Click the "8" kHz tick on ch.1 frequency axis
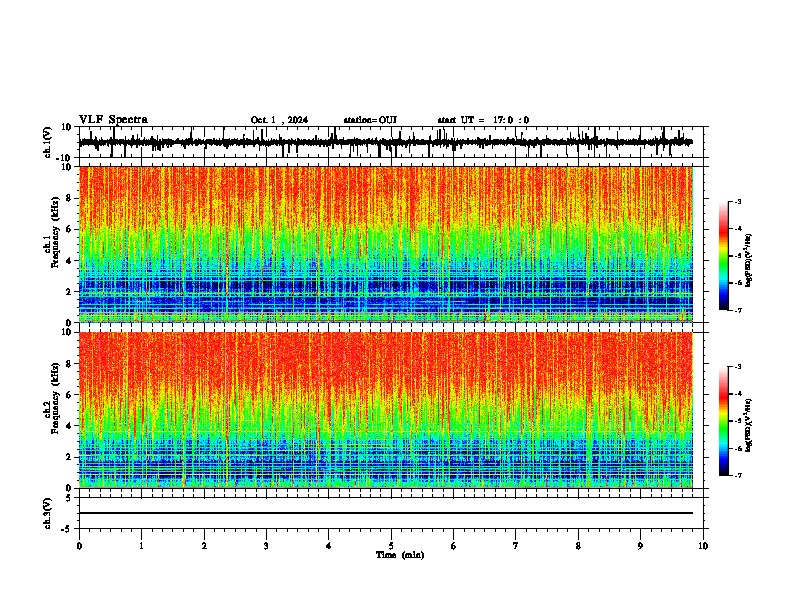The image size is (792, 612). 70,198
